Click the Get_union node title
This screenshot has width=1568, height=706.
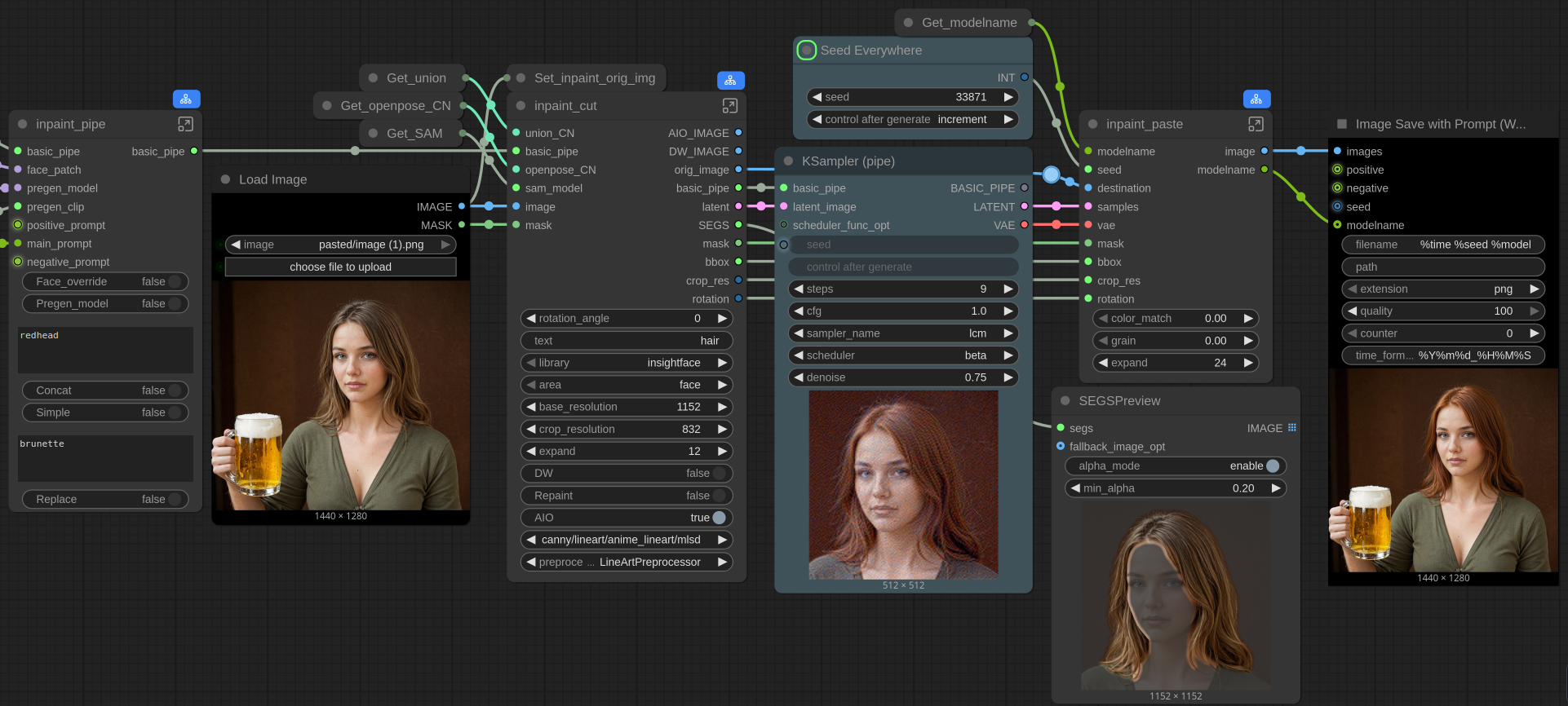tap(416, 78)
